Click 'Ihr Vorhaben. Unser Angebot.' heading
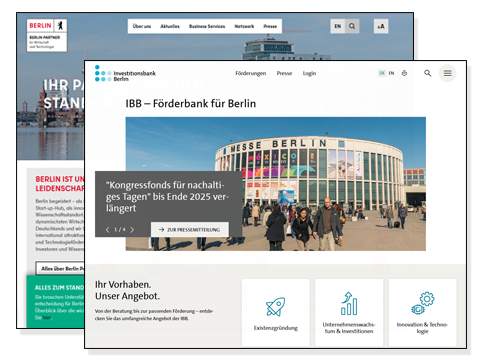 coord(127,290)
